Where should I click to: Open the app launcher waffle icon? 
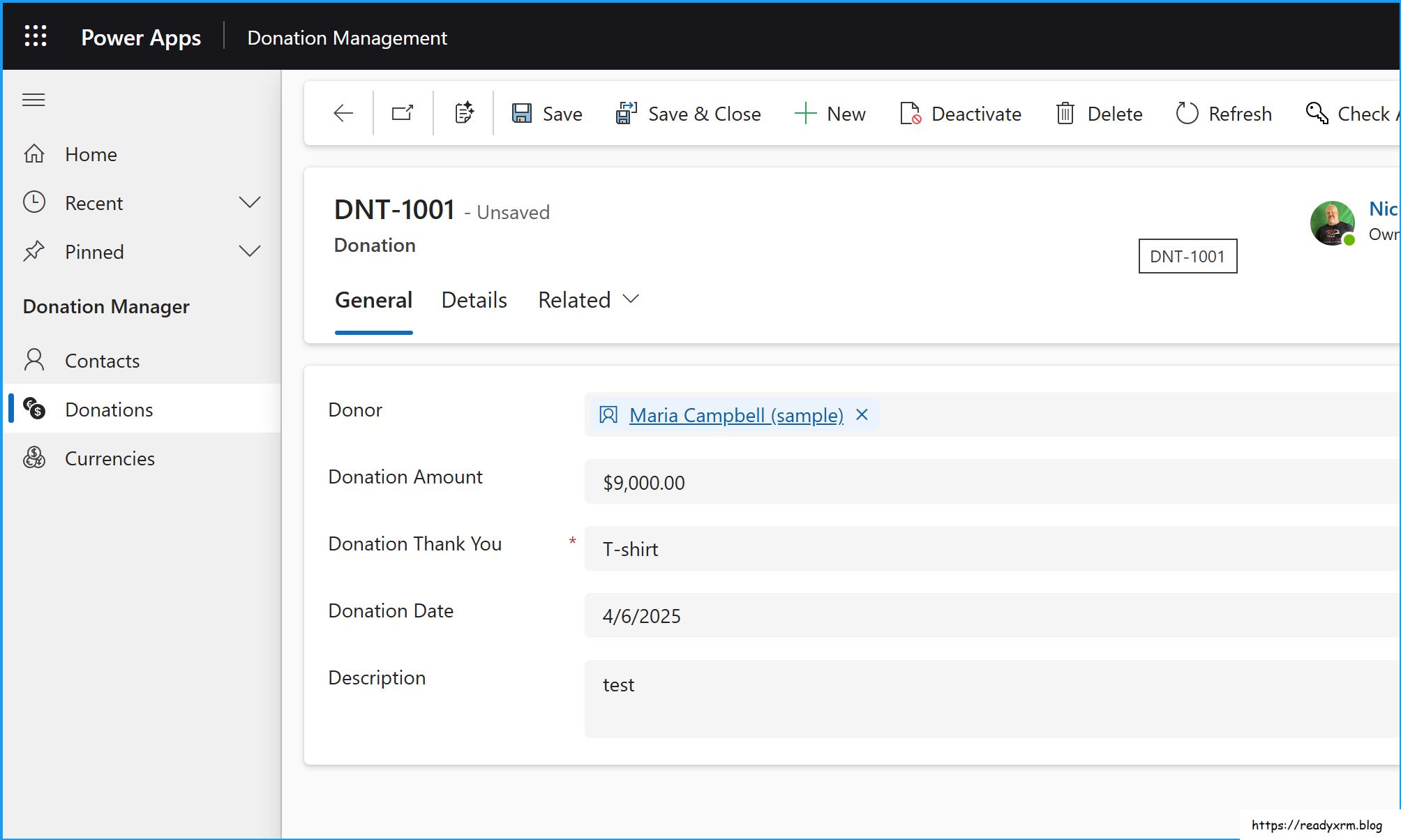point(36,36)
